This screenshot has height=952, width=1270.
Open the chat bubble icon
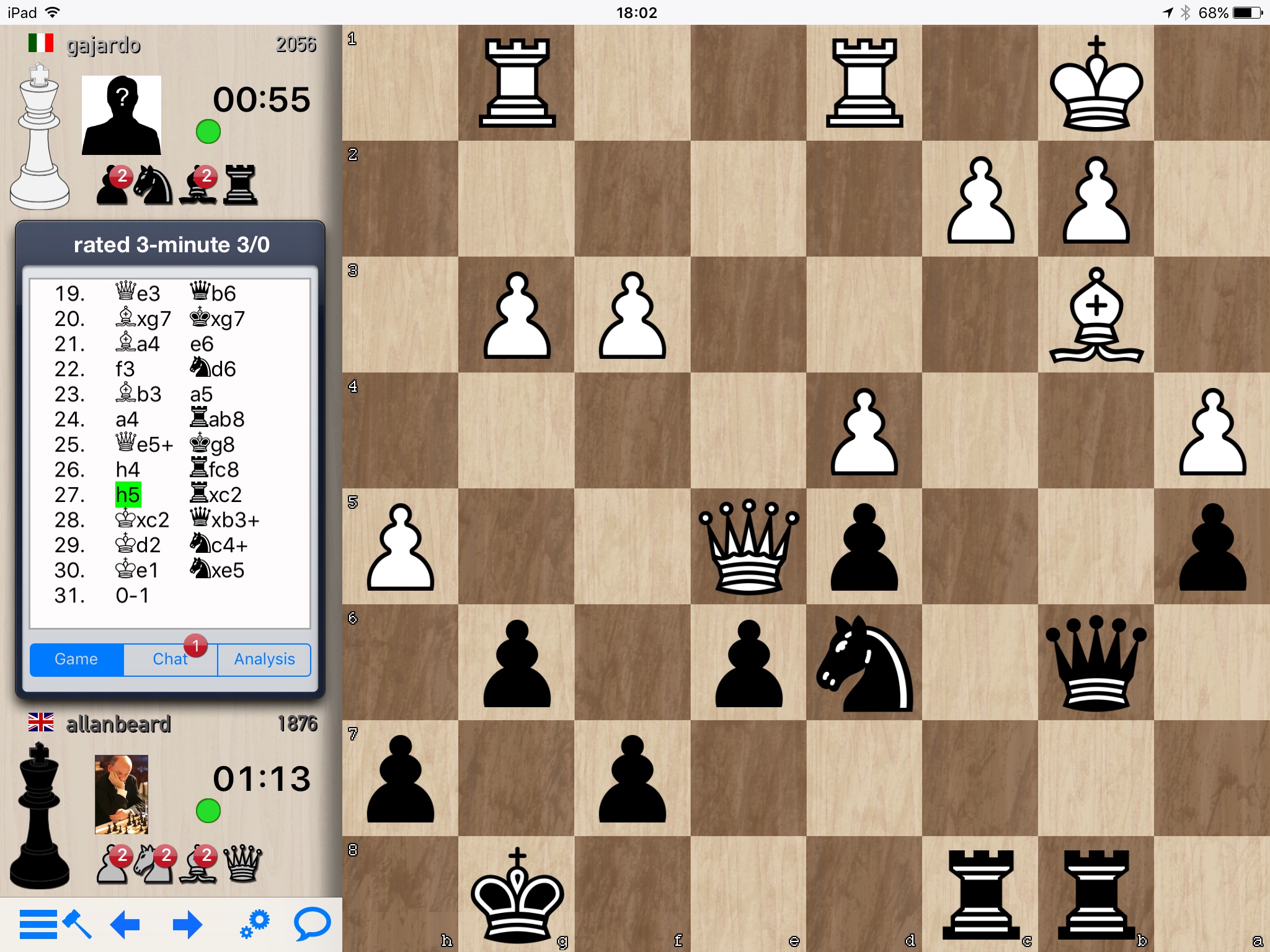pos(311,924)
